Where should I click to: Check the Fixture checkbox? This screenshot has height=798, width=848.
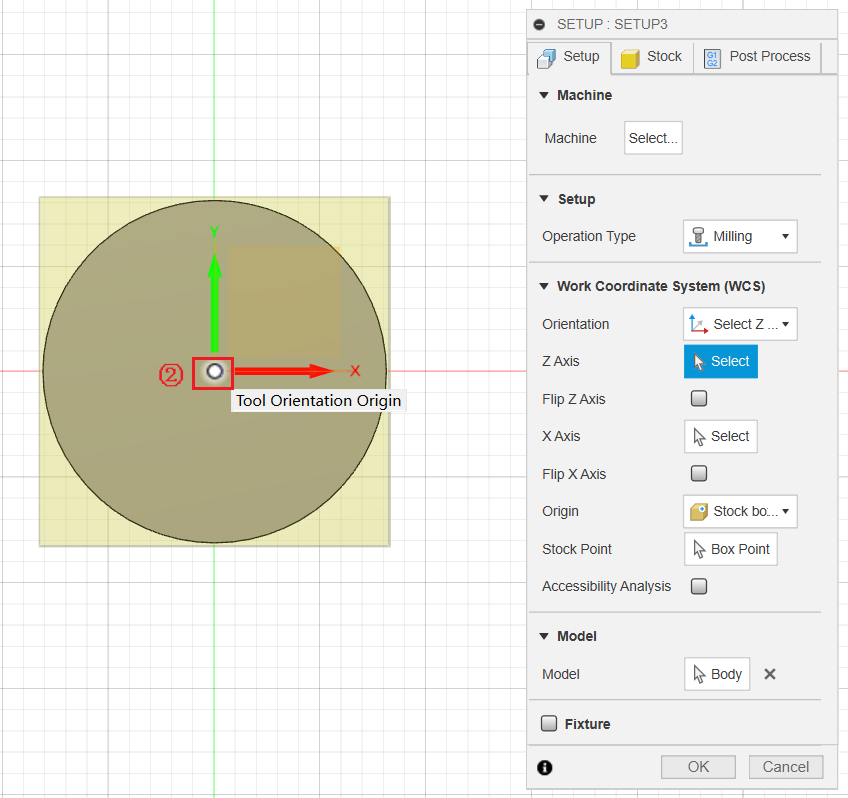point(549,723)
